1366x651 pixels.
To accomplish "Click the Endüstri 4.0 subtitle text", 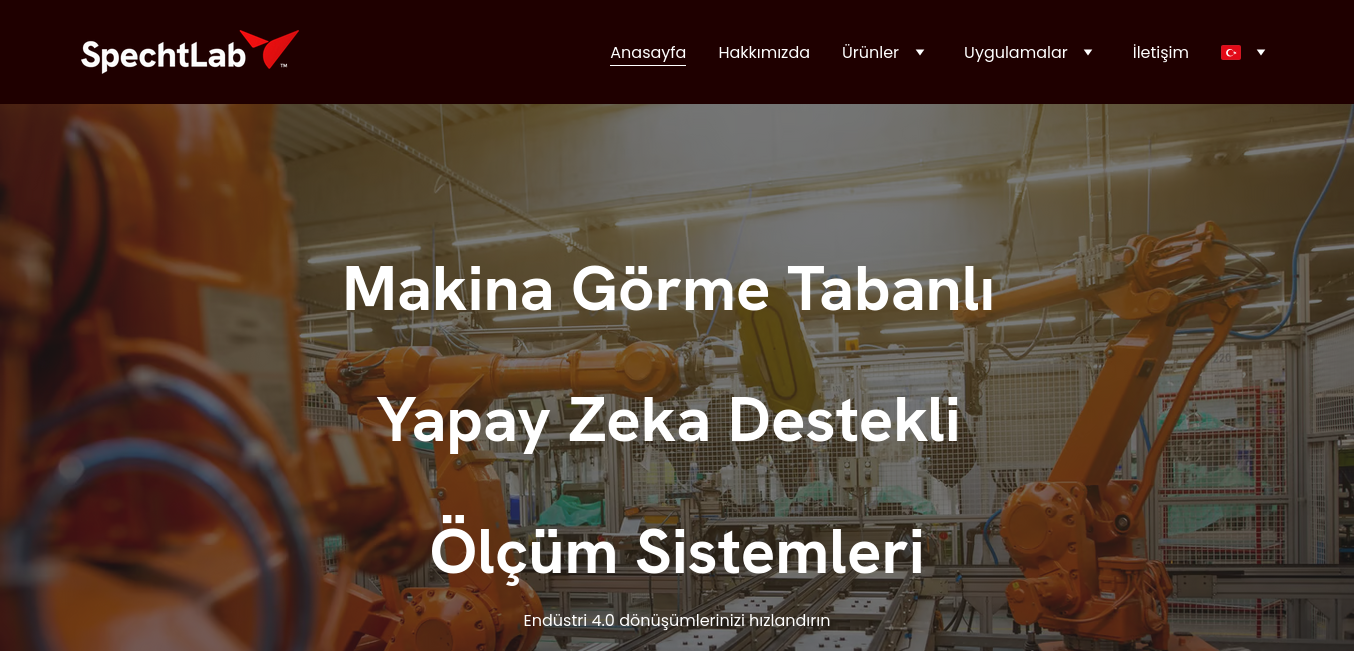I will tap(677, 621).
